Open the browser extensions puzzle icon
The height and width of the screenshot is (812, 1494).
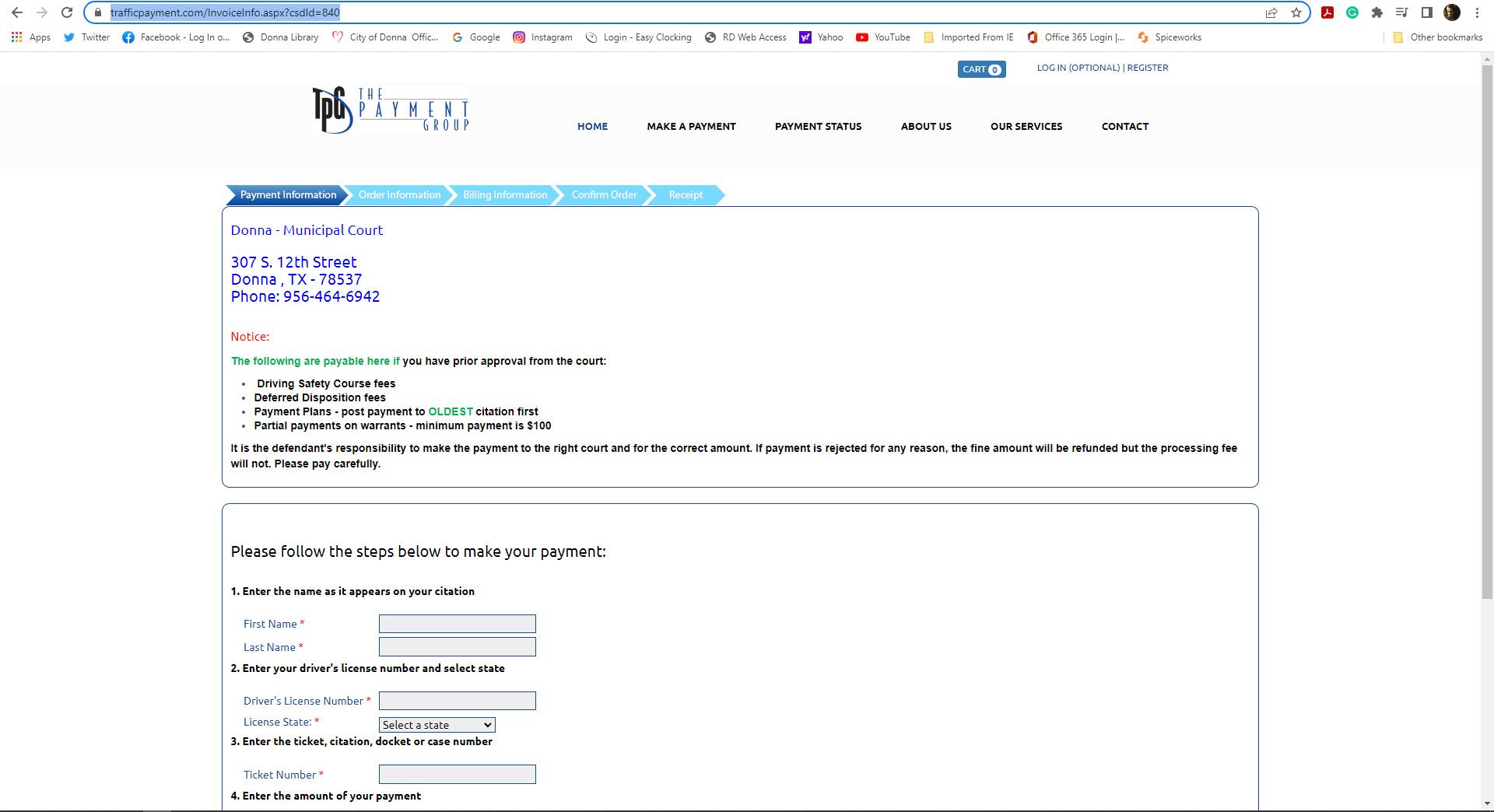(1377, 12)
